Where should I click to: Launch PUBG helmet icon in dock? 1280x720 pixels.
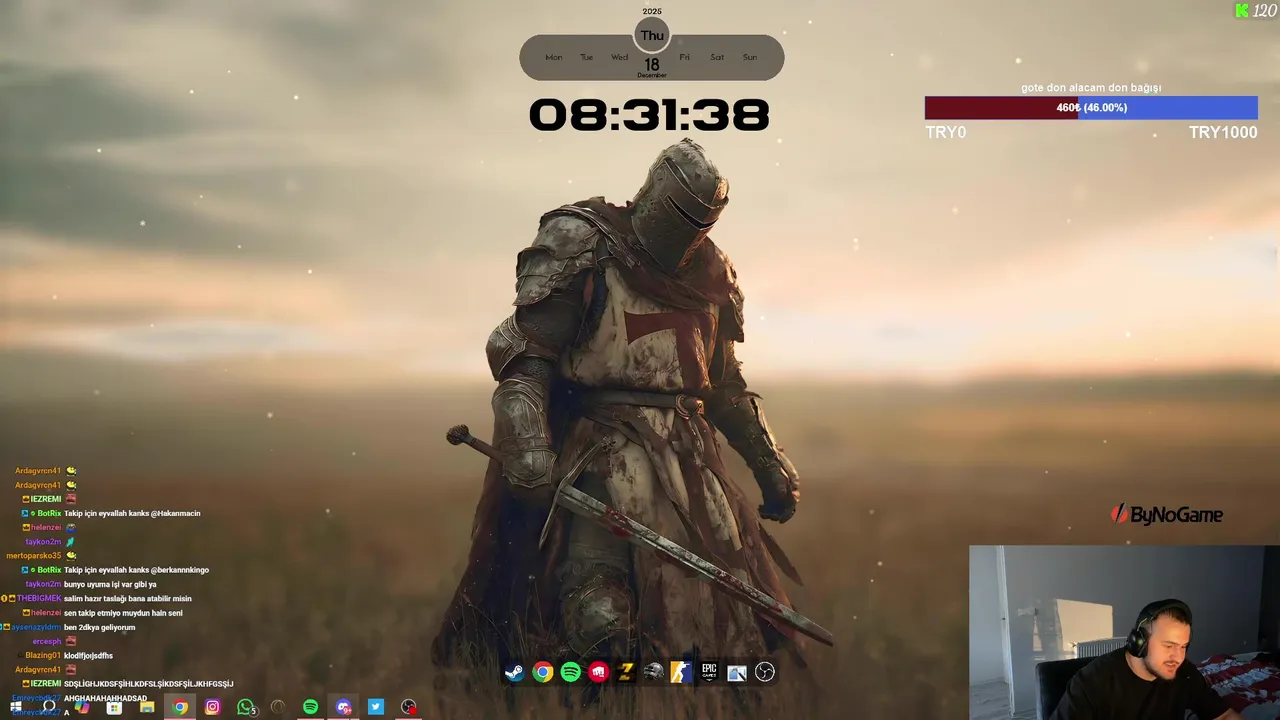653,672
